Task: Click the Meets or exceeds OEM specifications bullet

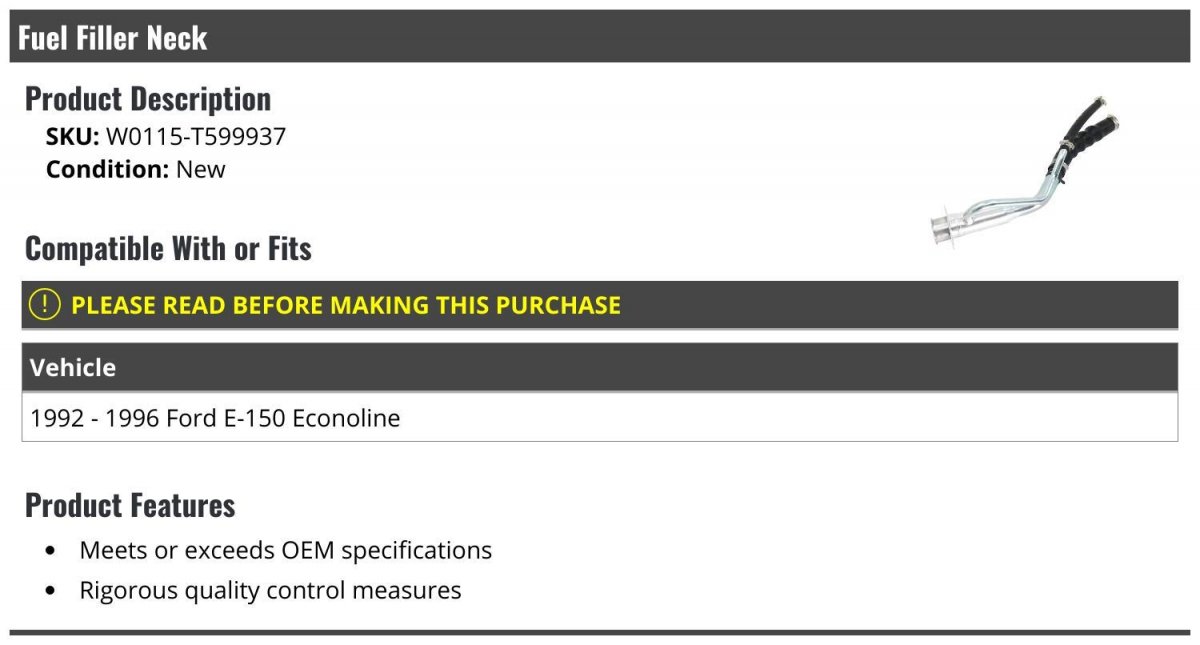Action: (286, 550)
